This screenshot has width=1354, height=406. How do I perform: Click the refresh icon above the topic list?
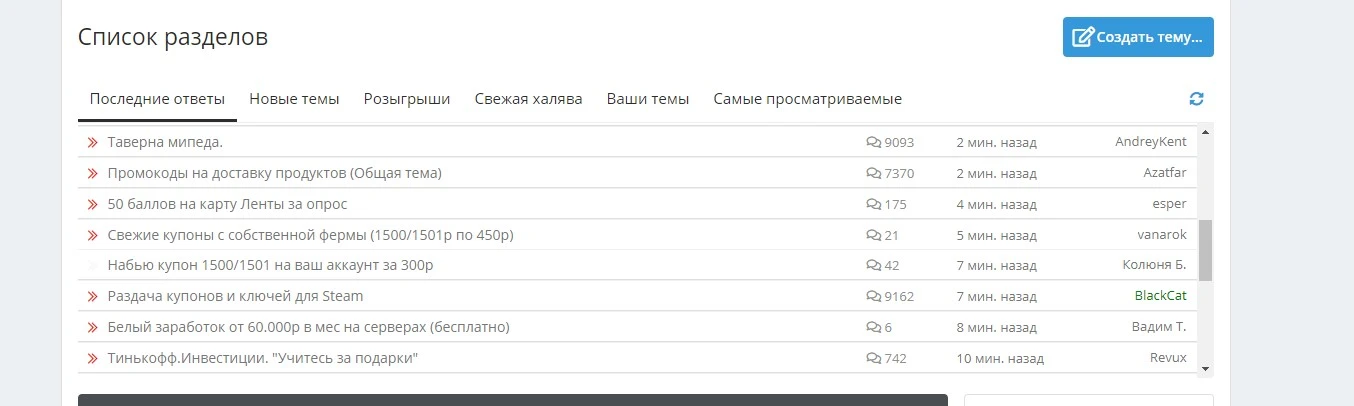pyautogui.click(x=1196, y=99)
